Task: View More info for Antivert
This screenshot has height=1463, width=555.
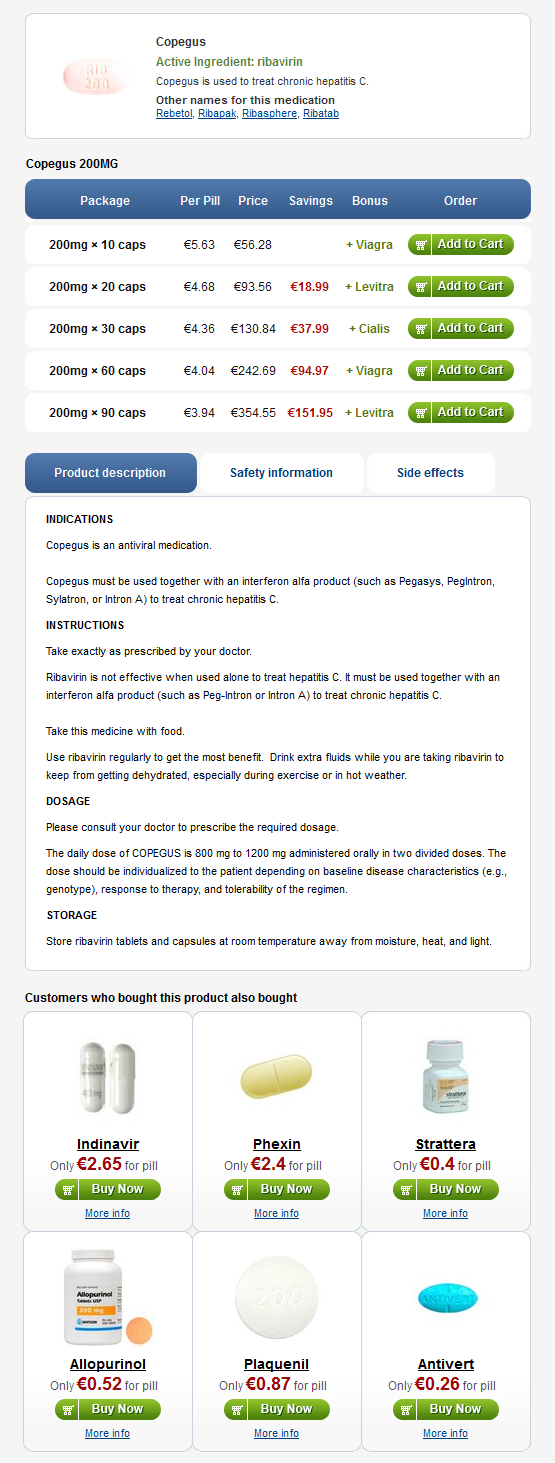Action: tap(446, 1433)
